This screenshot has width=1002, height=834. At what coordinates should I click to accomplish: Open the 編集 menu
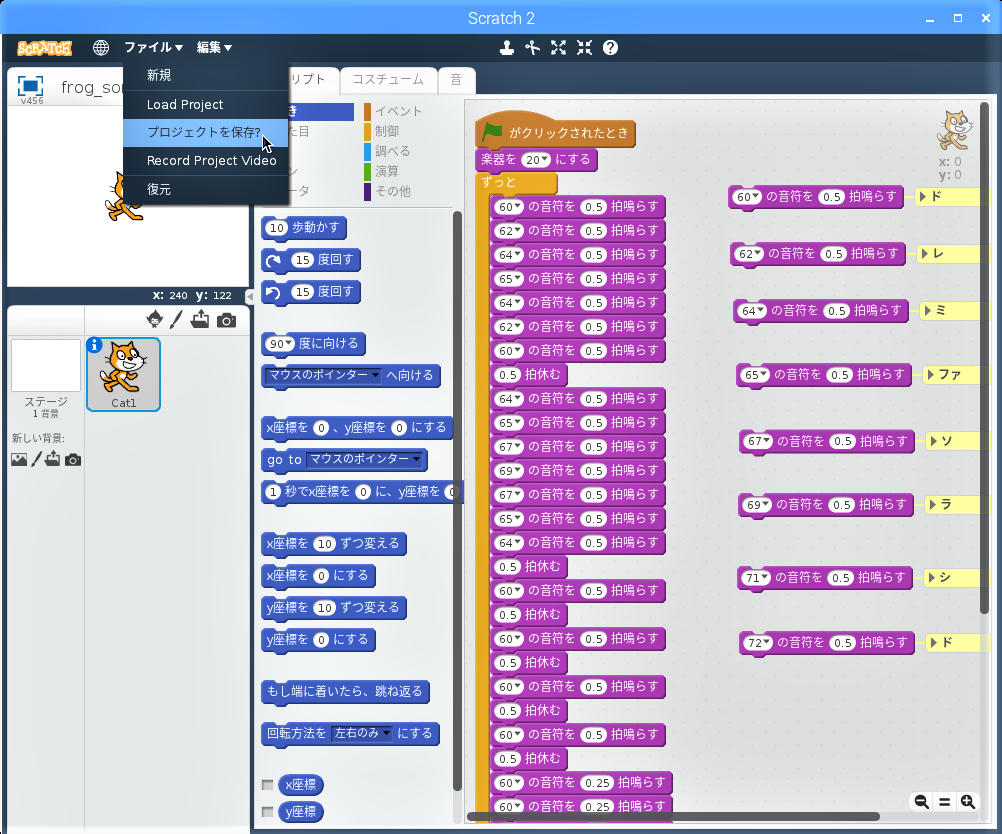(x=214, y=47)
